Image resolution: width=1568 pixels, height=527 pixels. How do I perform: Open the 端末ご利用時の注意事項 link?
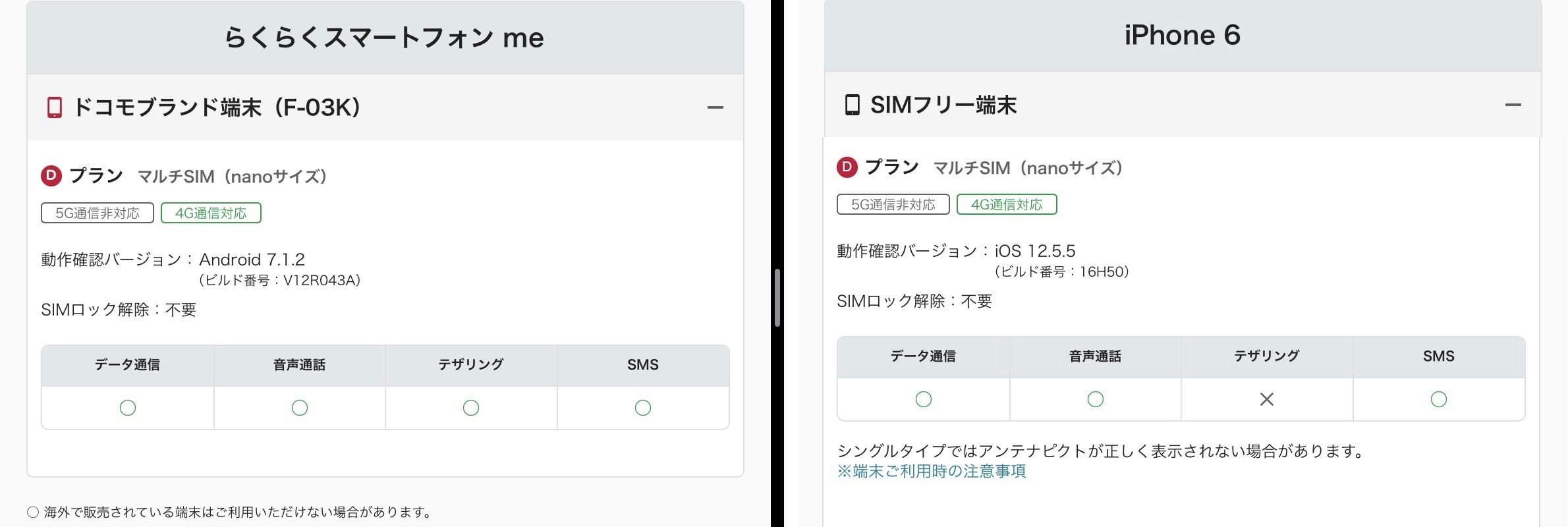tap(932, 471)
